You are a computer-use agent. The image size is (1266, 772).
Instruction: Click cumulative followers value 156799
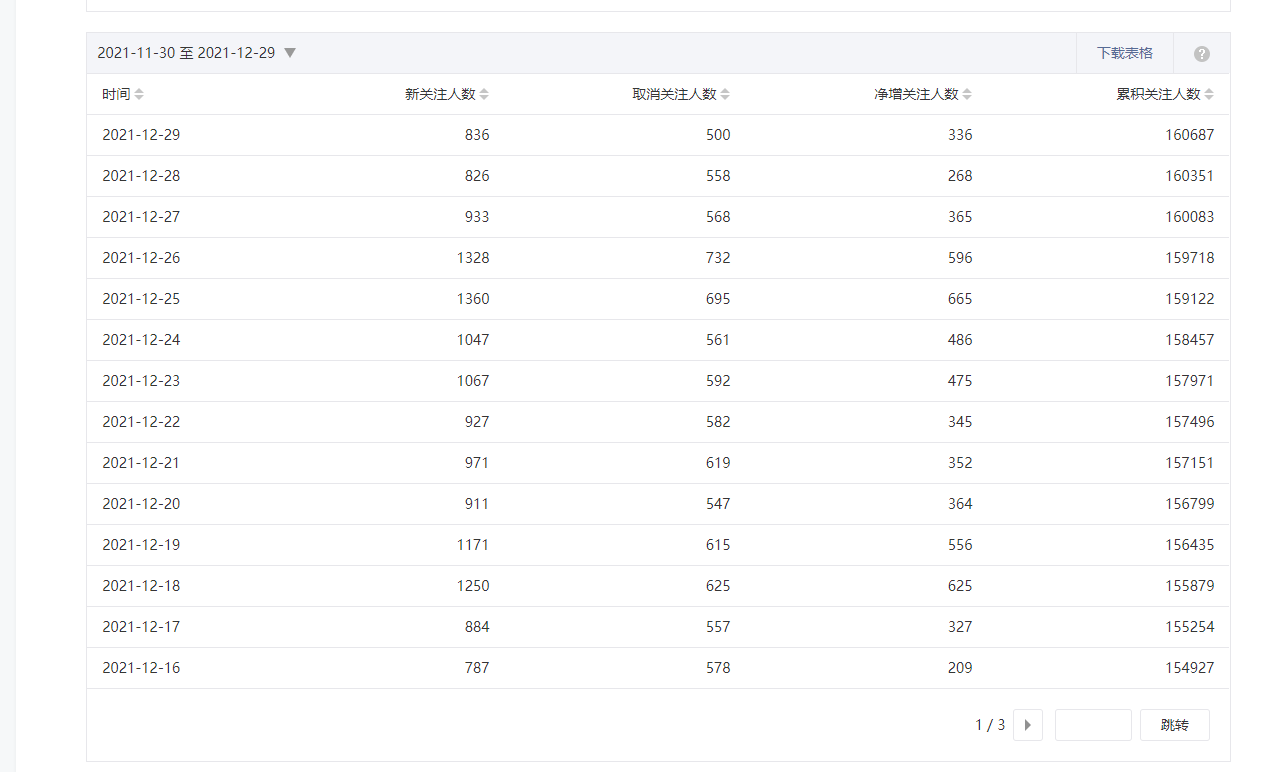click(x=1190, y=504)
